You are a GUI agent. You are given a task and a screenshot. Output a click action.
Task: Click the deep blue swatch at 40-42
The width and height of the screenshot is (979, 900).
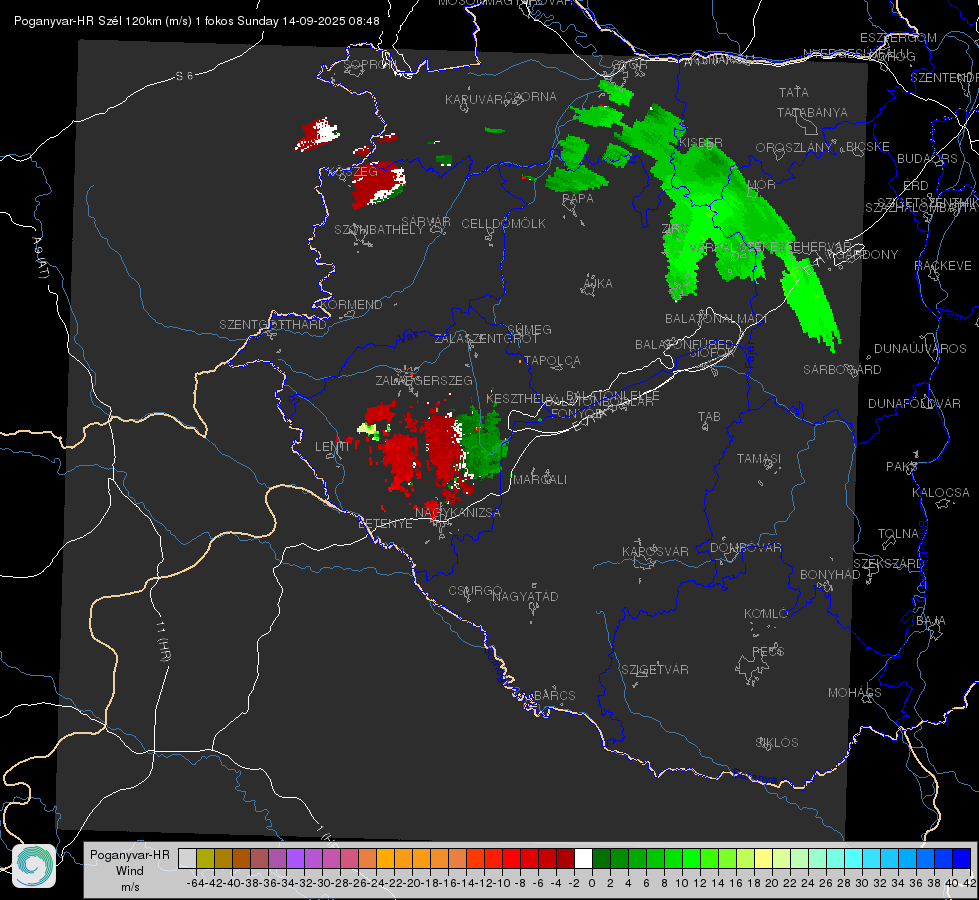(x=962, y=858)
